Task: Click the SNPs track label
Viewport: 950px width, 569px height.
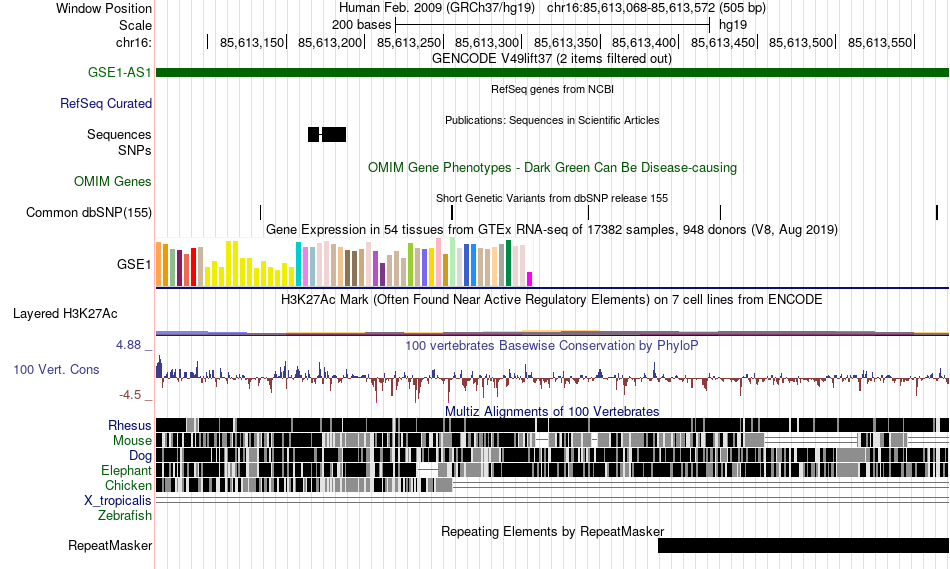Action: coord(135,150)
